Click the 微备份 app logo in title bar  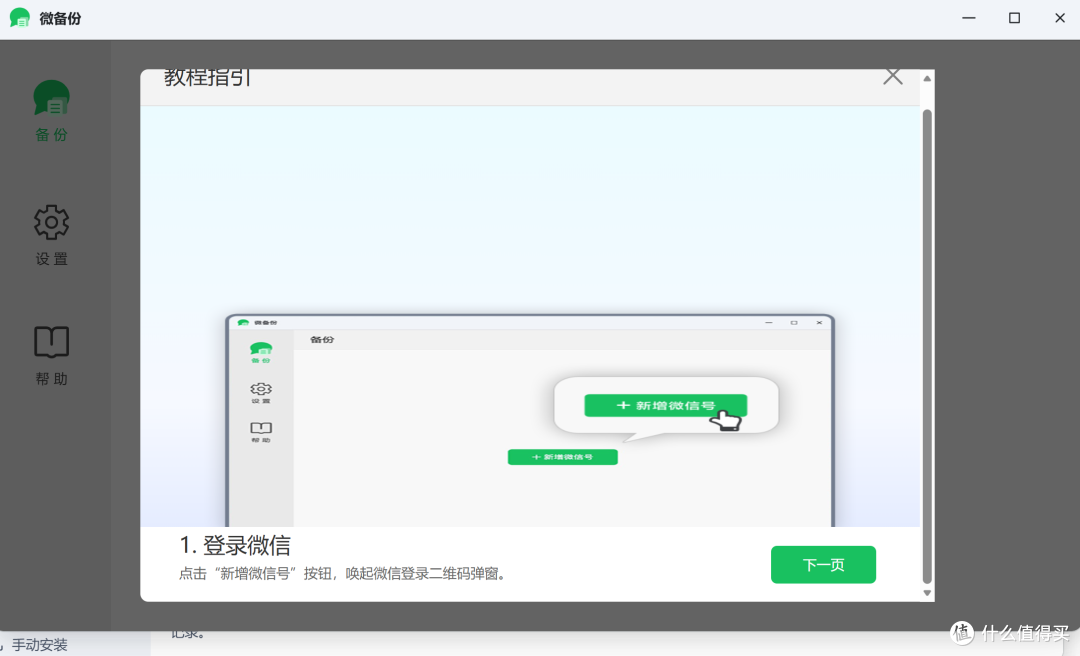20,18
